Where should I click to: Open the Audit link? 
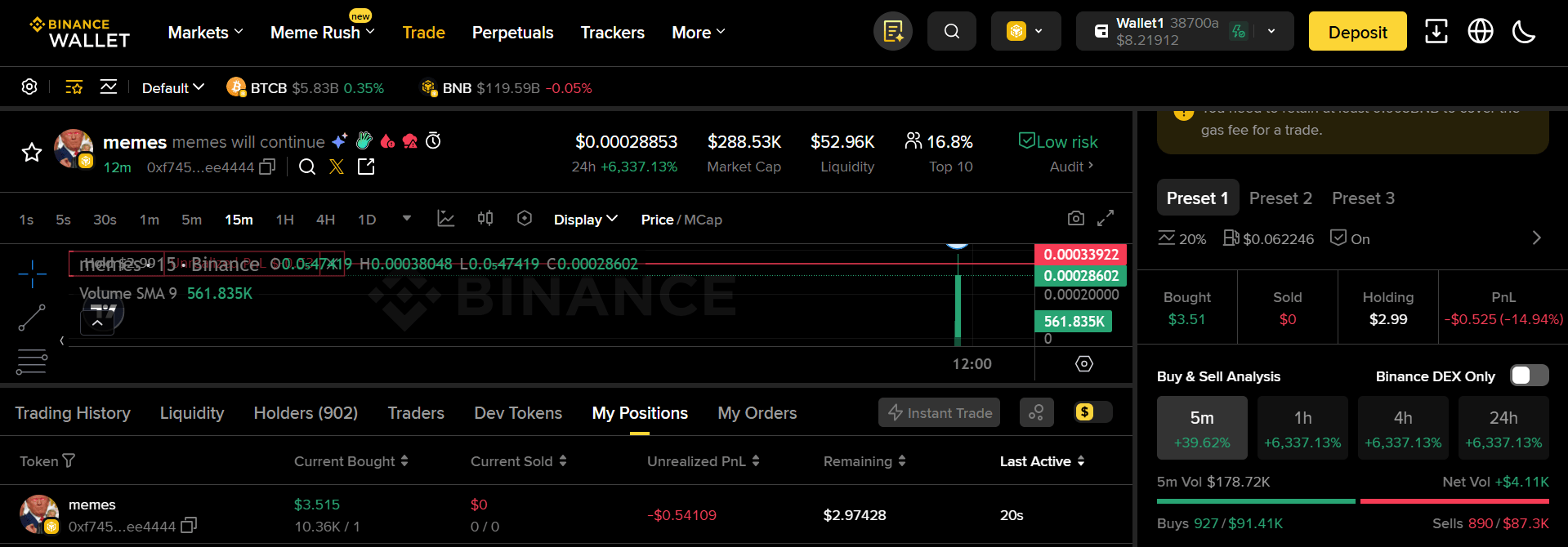coord(1071,167)
